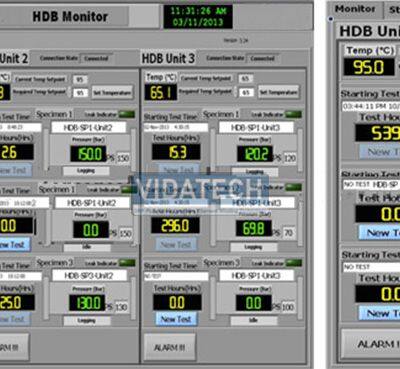Click Logging status under 69.8 pressure
This screenshot has width=400, height=369.
pos(254,247)
